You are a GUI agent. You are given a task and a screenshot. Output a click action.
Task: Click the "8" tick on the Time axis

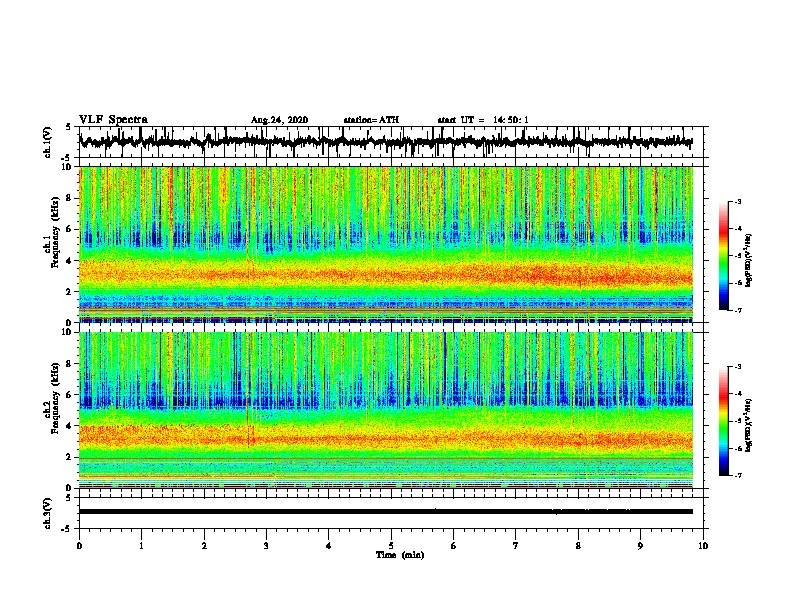click(x=578, y=546)
